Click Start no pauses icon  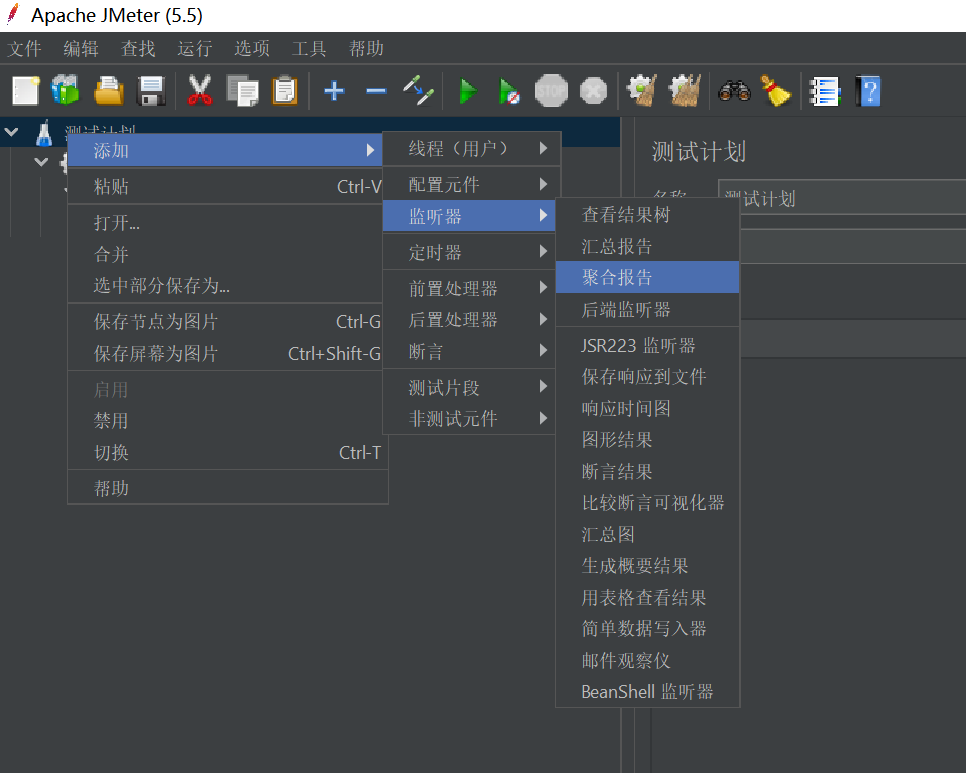coord(509,91)
